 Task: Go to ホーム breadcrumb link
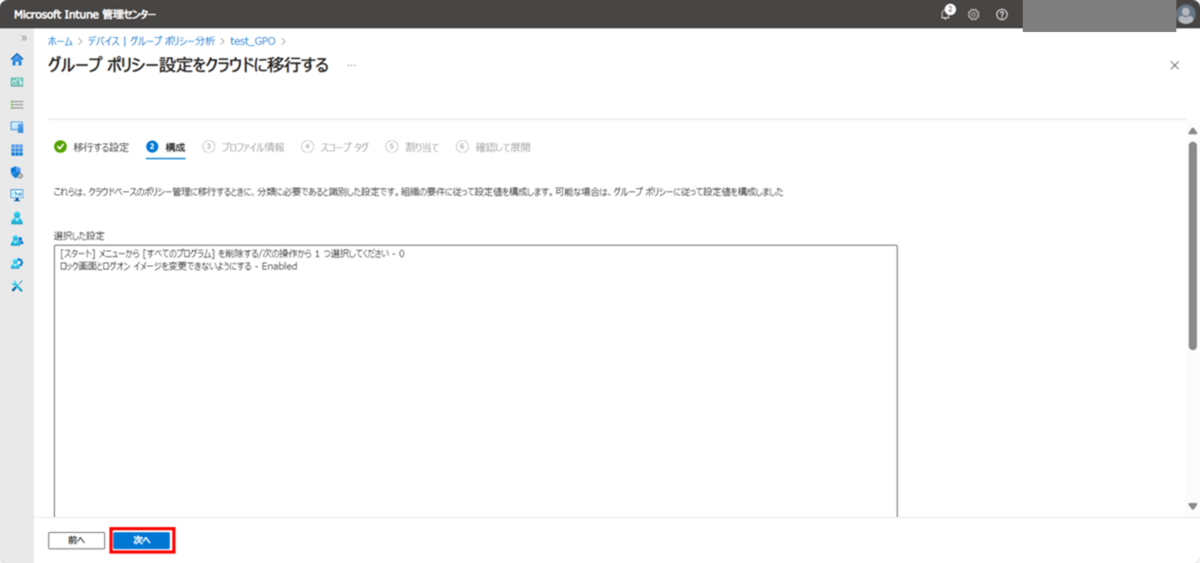pyautogui.click(x=59, y=41)
